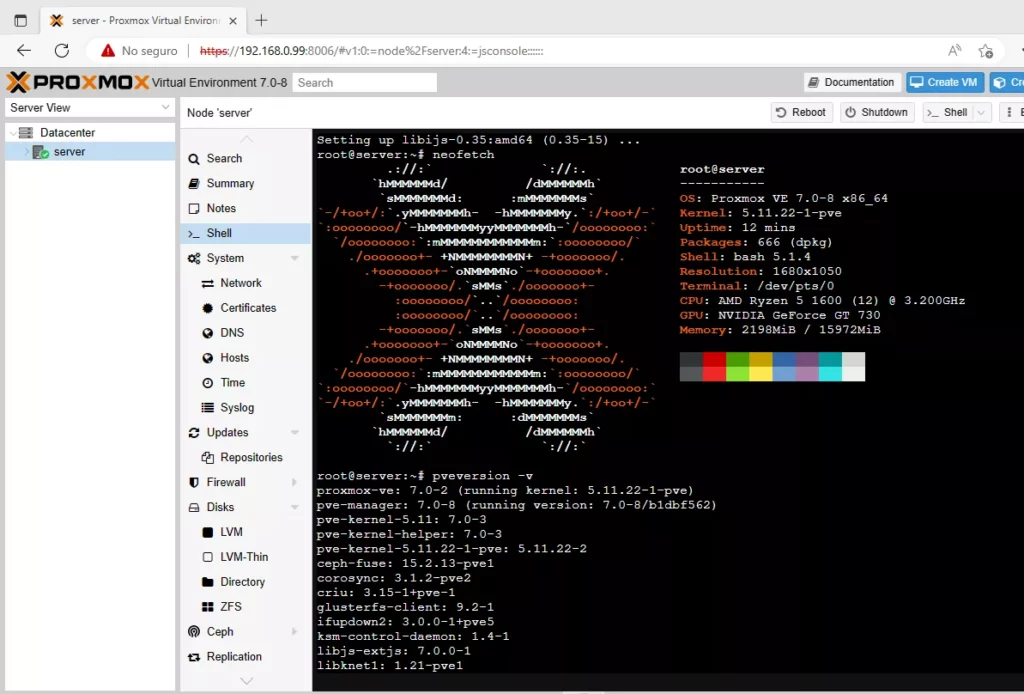Select the LVM-Thin disks entry

coord(243,557)
